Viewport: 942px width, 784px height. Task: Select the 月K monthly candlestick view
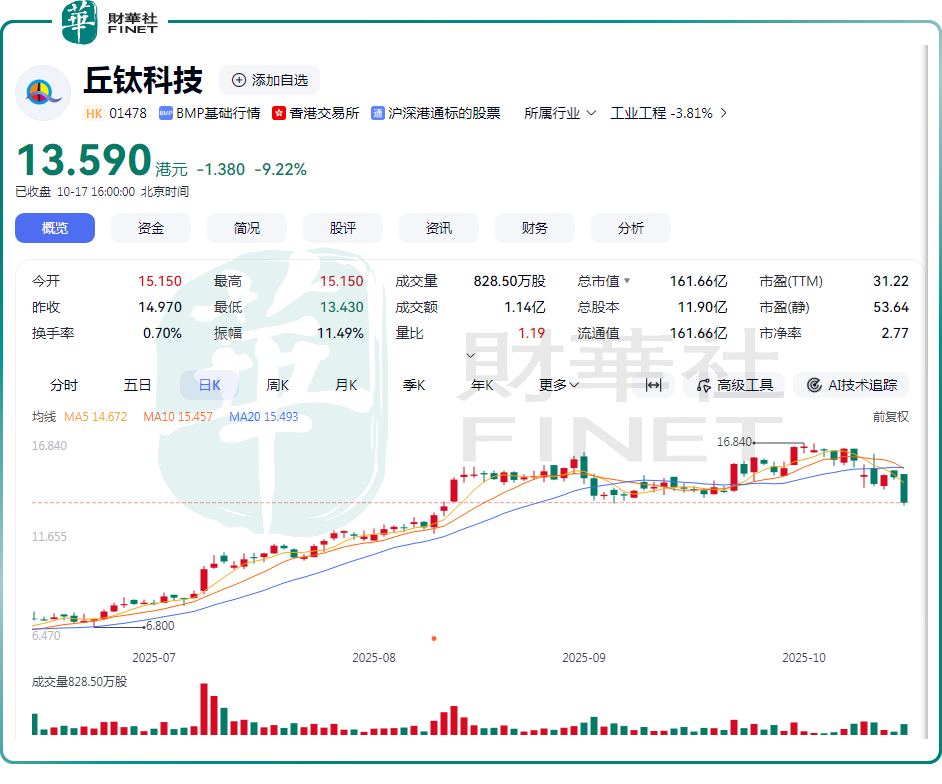point(346,385)
